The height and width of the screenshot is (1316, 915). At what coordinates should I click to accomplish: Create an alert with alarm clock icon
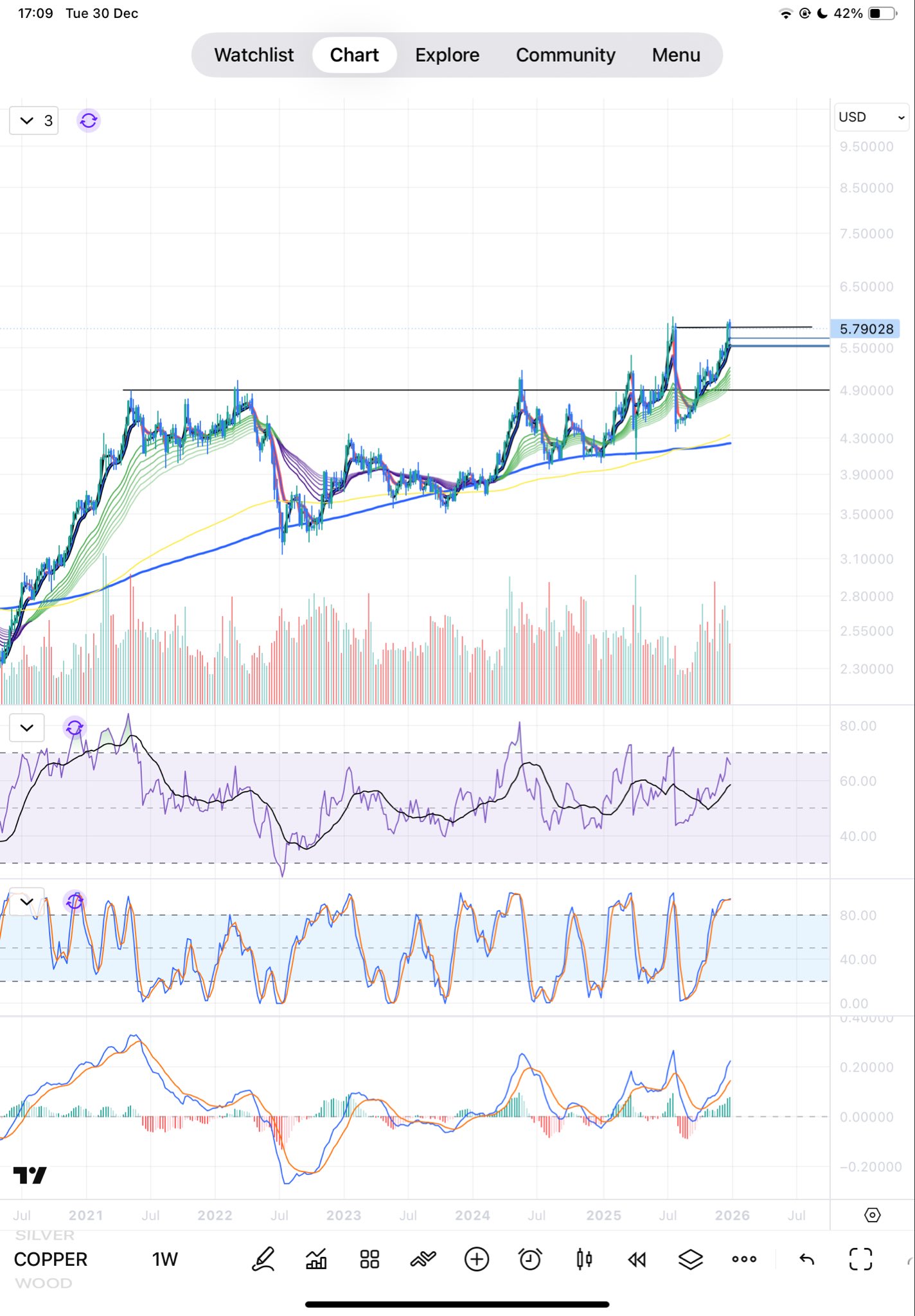(x=530, y=1259)
